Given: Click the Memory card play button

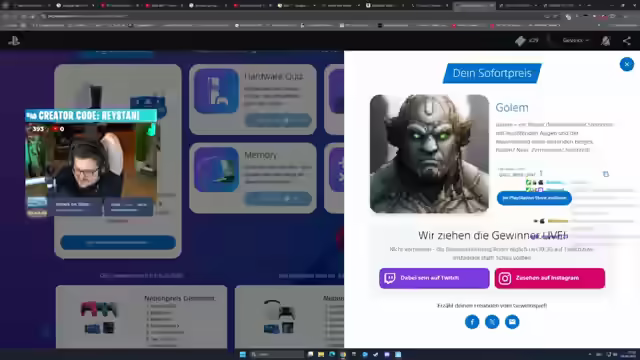Looking at the screenshot, I should coord(278,198).
